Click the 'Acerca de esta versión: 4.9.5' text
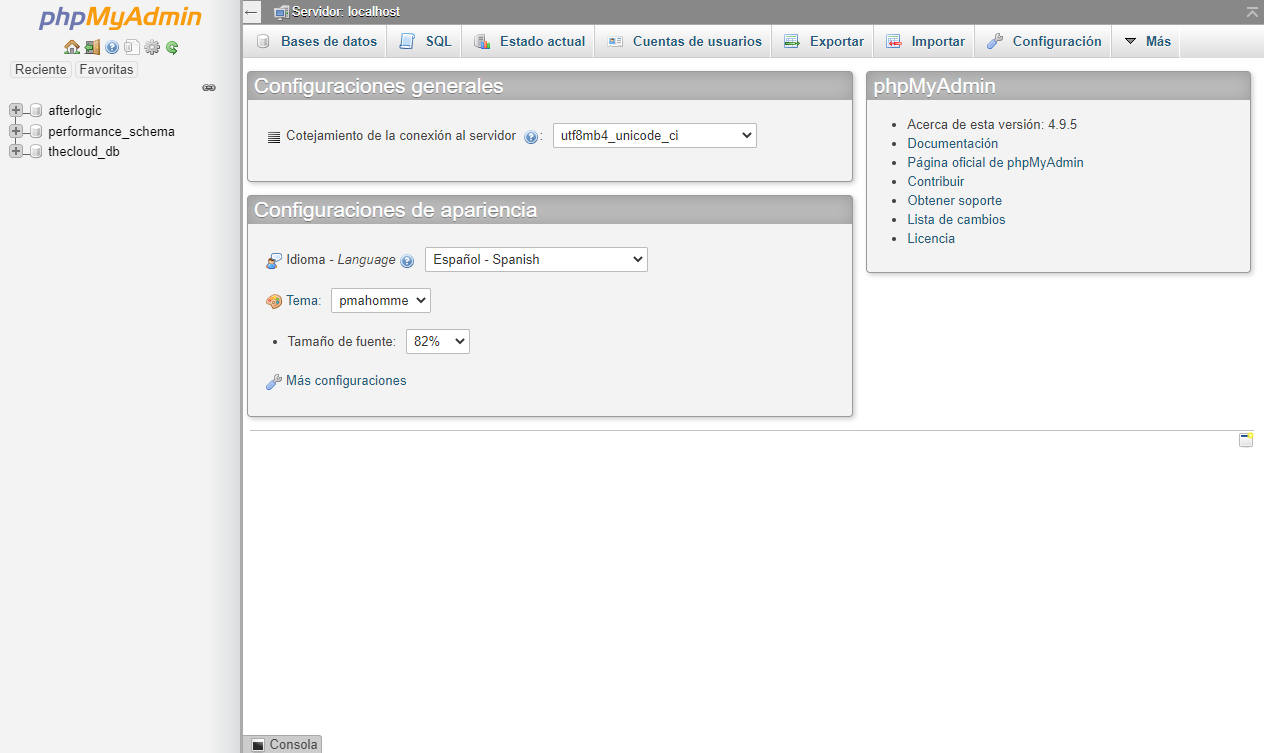Image resolution: width=1264 pixels, height=753 pixels. (x=992, y=125)
